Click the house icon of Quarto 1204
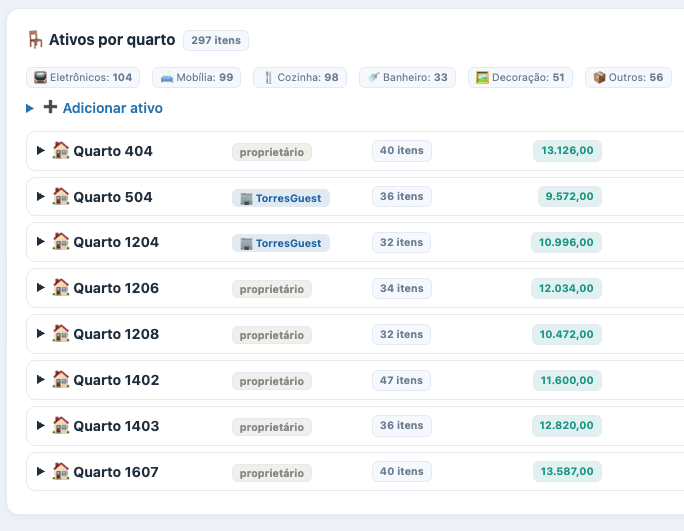The height and width of the screenshot is (531, 684). pos(61,241)
